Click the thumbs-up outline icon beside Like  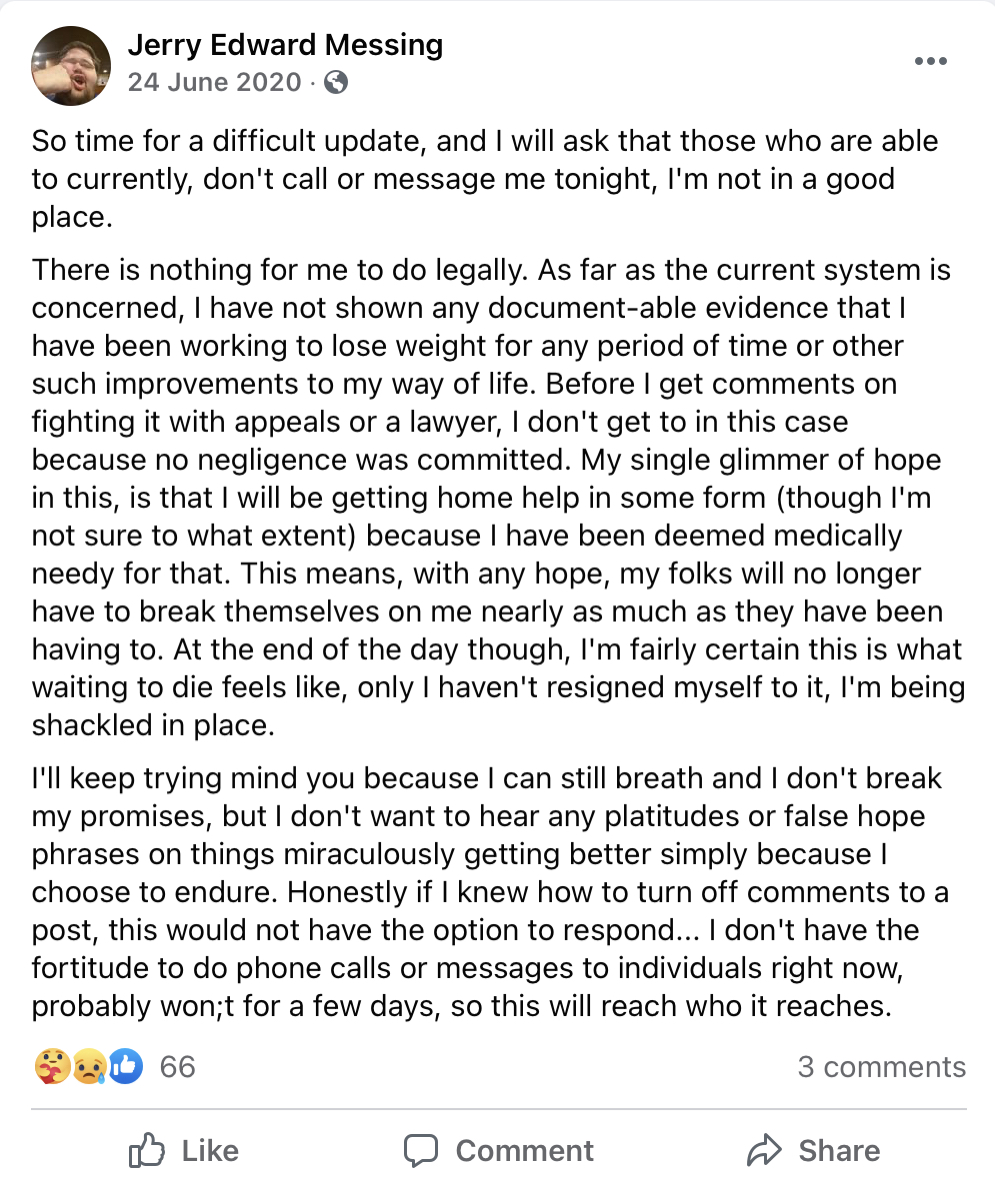click(146, 1150)
